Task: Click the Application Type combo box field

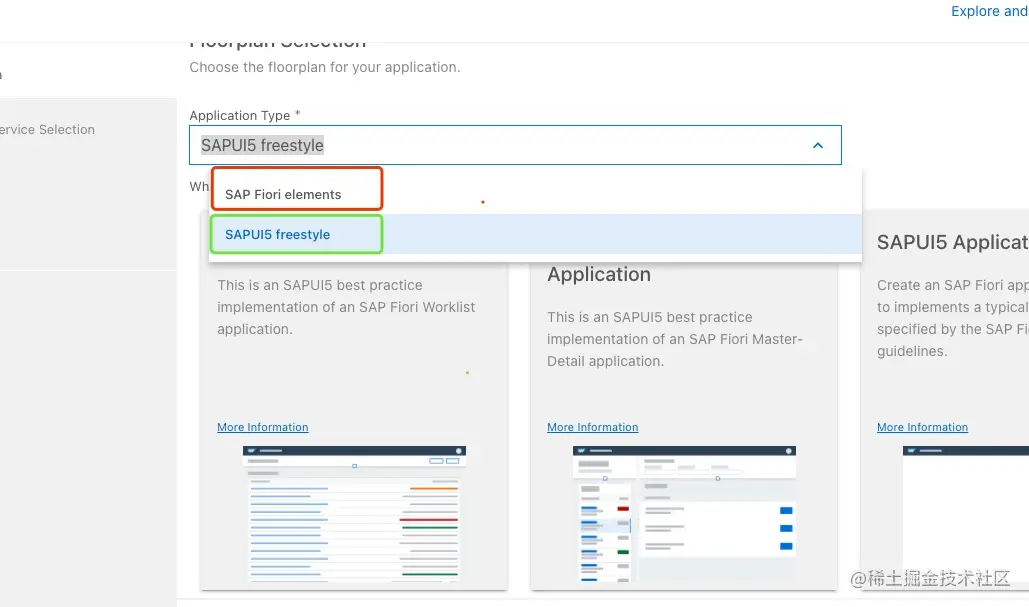Action: tap(515, 145)
